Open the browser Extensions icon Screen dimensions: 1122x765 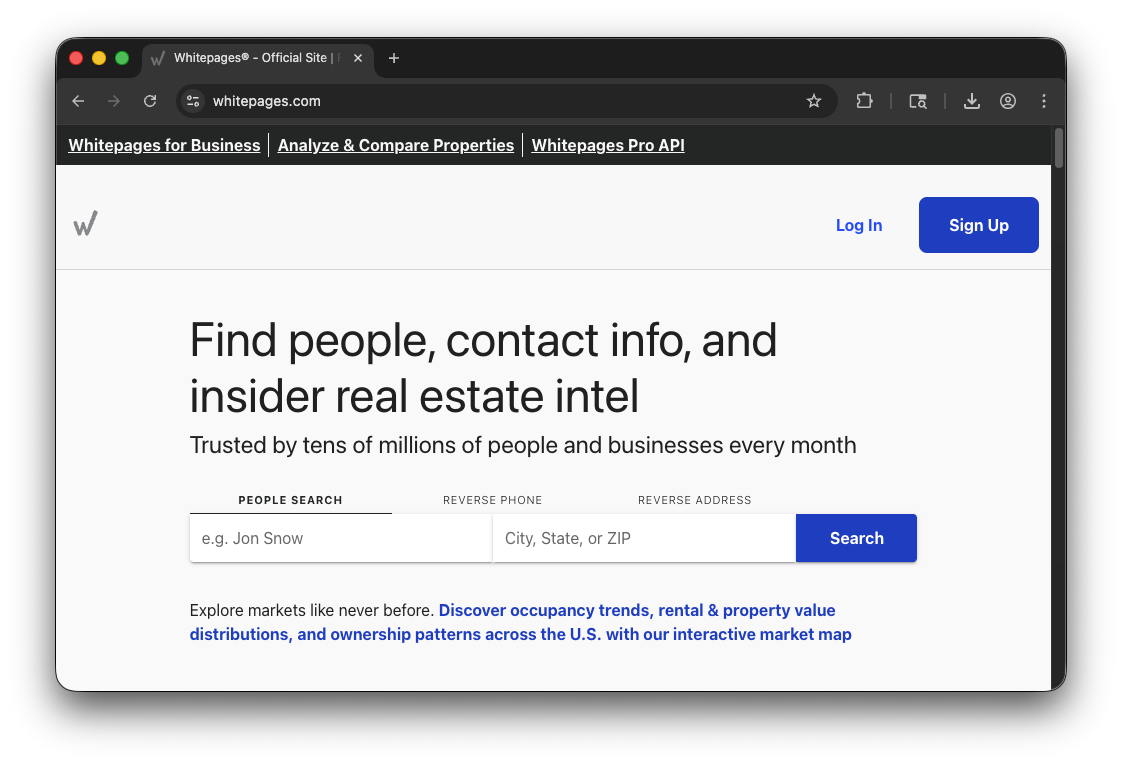(864, 101)
